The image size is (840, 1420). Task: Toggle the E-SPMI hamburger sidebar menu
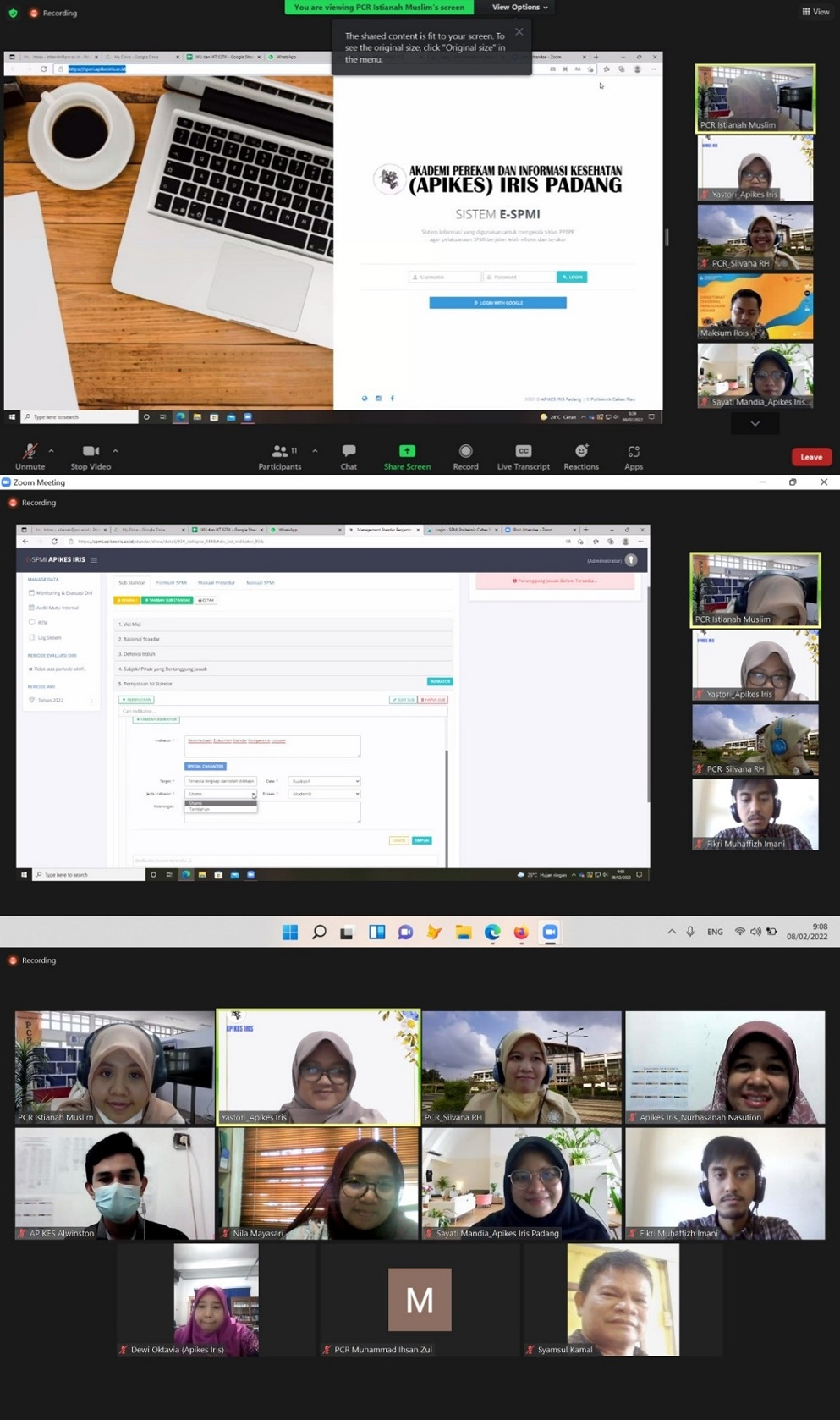point(94,560)
